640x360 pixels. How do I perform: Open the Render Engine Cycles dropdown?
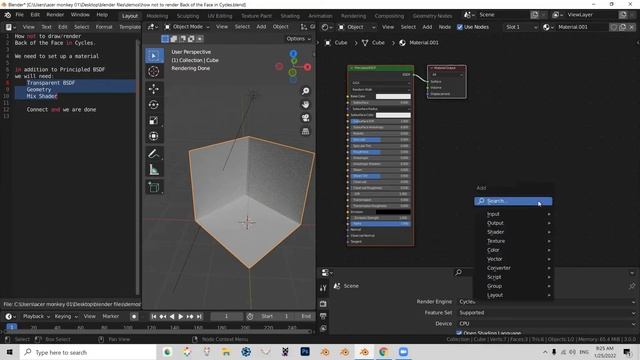(x=546, y=302)
